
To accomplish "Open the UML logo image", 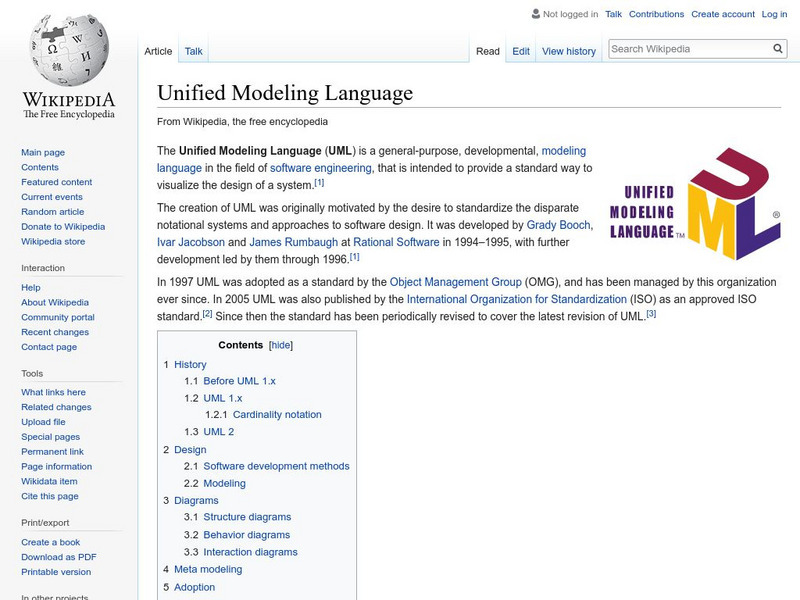I will [x=694, y=204].
